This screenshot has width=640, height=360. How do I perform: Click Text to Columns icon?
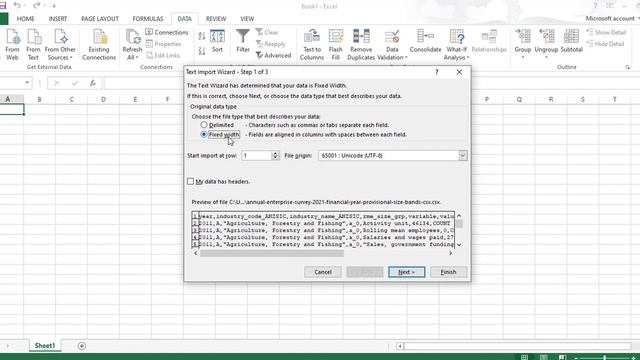pos(312,45)
